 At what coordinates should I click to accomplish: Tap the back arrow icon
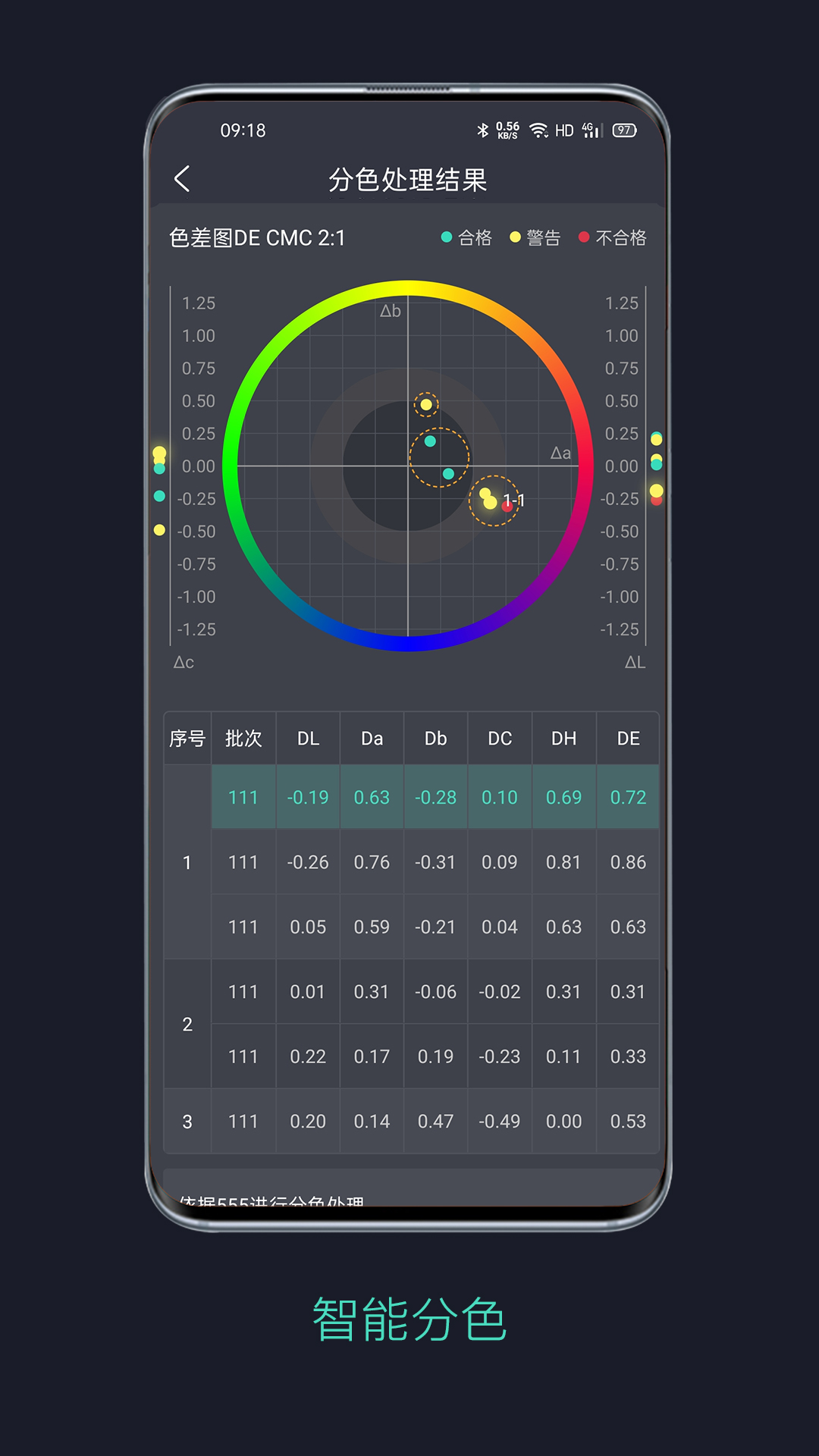click(x=182, y=179)
